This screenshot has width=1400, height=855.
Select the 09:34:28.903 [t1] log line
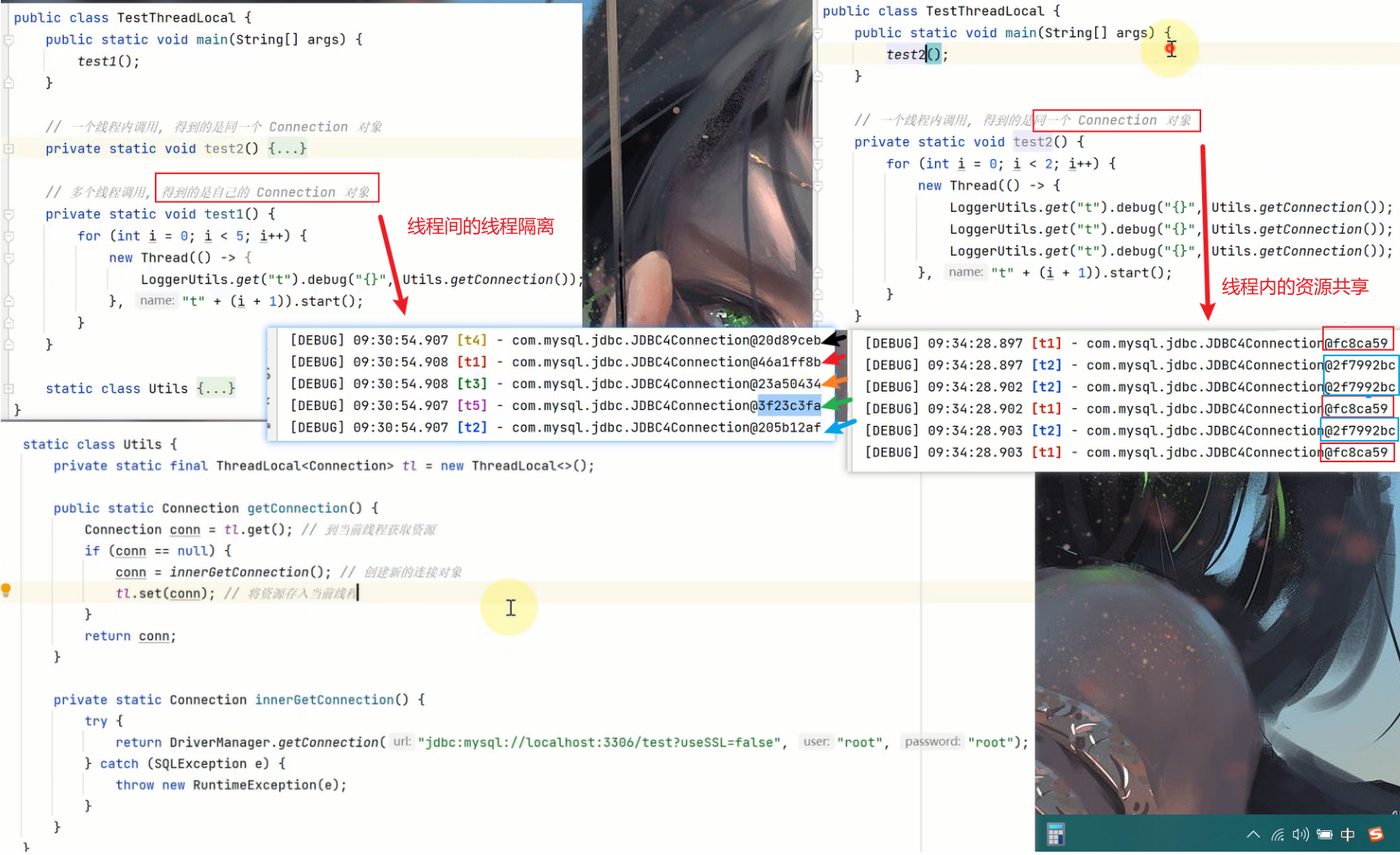[x=1126, y=452]
